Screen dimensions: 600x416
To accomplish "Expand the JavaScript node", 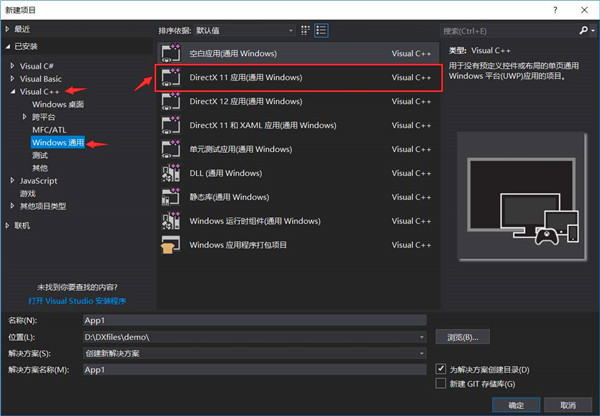I will click(x=13, y=181).
